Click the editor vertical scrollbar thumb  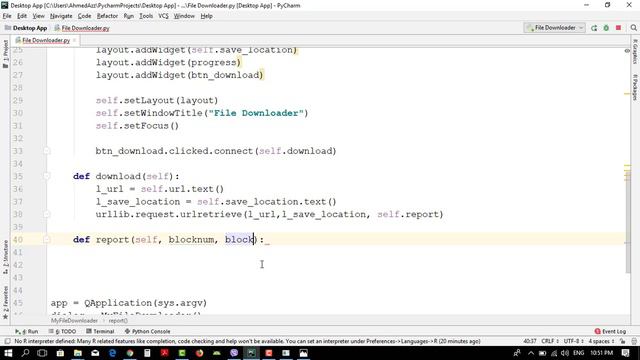pos(628,222)
